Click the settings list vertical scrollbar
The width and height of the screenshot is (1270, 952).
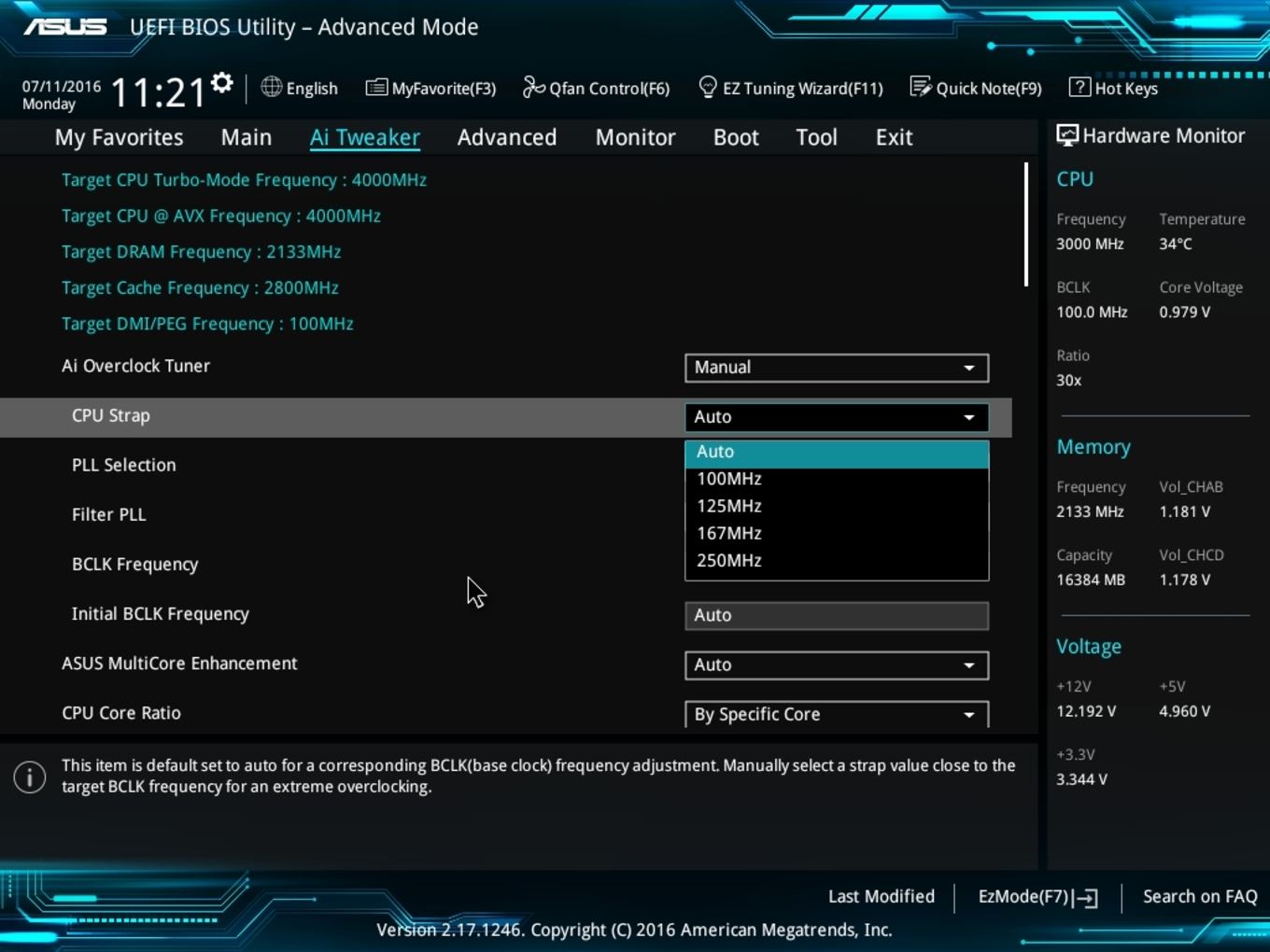1025,224
